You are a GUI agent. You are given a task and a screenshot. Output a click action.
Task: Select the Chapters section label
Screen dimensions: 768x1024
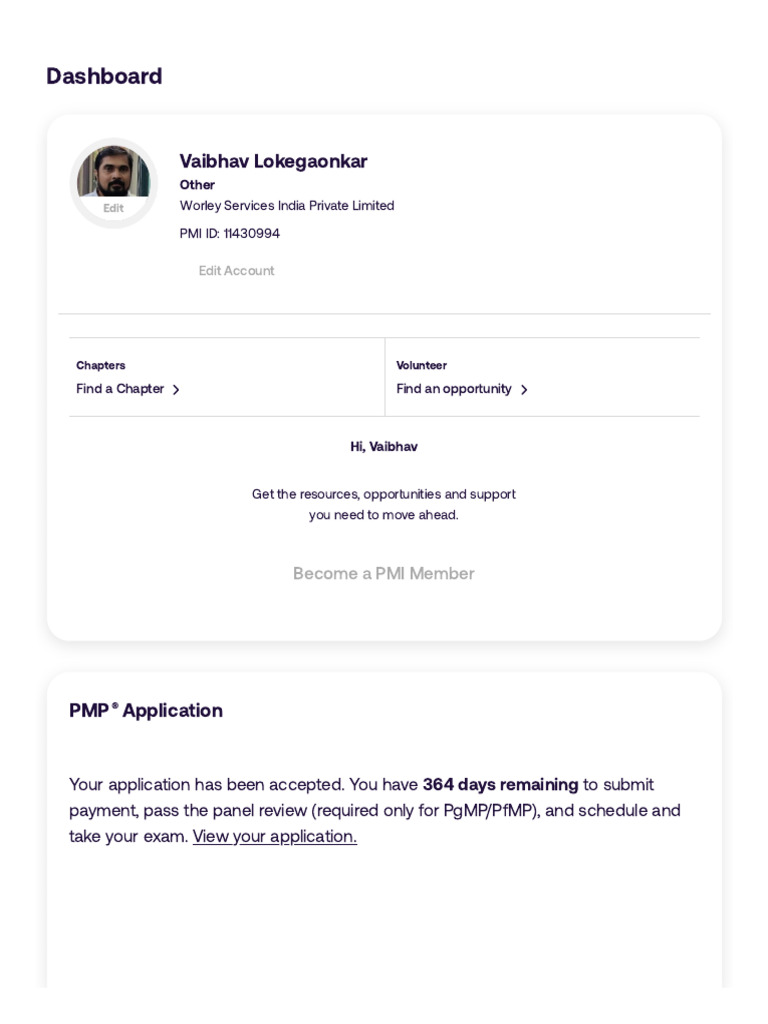point(101,365)
